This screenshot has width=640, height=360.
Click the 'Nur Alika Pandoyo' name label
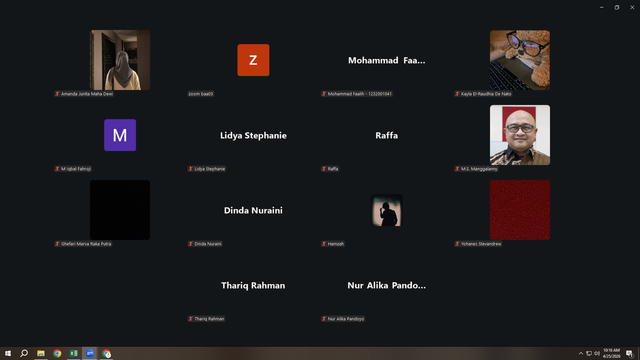[x=346, y=319]
